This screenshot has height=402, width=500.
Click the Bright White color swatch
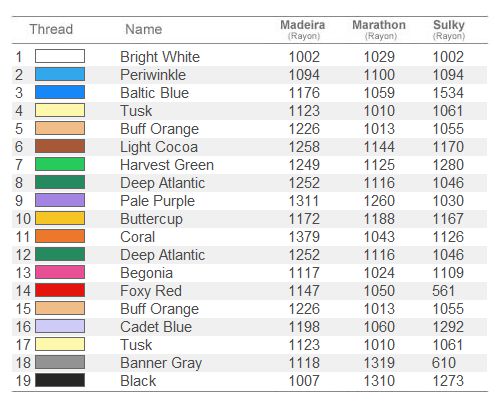tap(60, 56)
